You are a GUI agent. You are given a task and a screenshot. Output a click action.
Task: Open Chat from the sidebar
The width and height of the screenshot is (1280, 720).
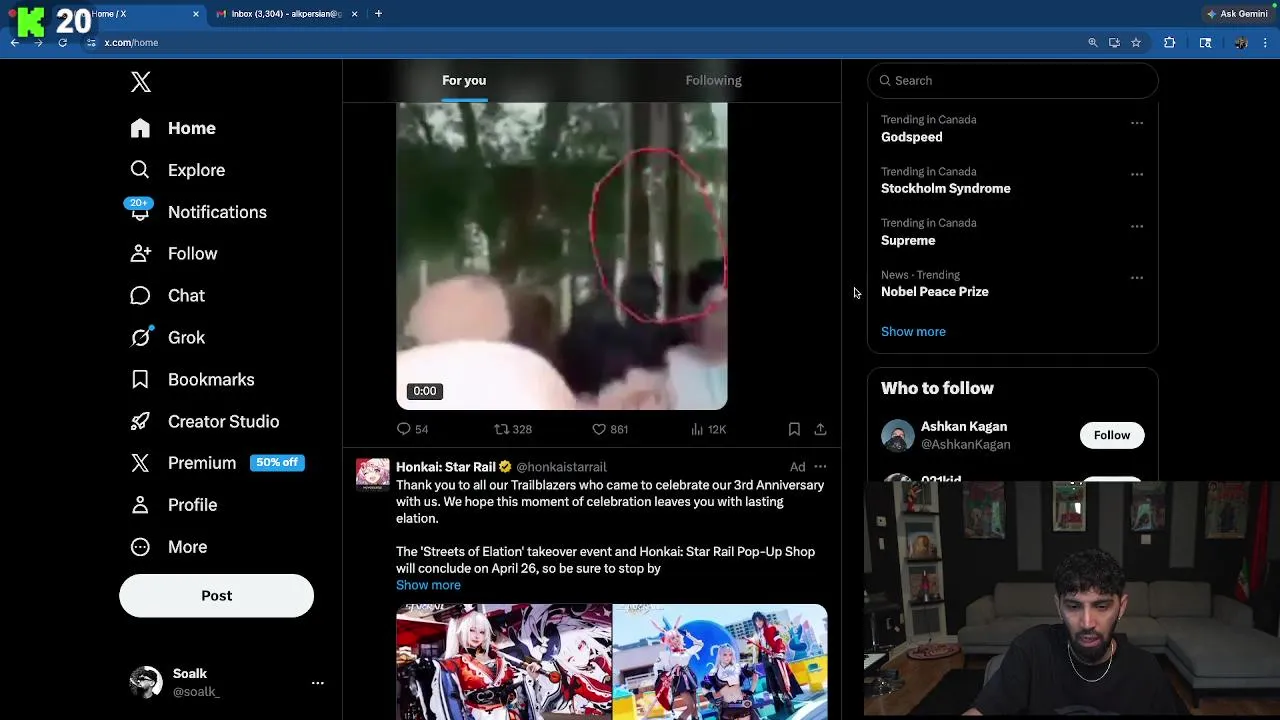click(167, 296)
